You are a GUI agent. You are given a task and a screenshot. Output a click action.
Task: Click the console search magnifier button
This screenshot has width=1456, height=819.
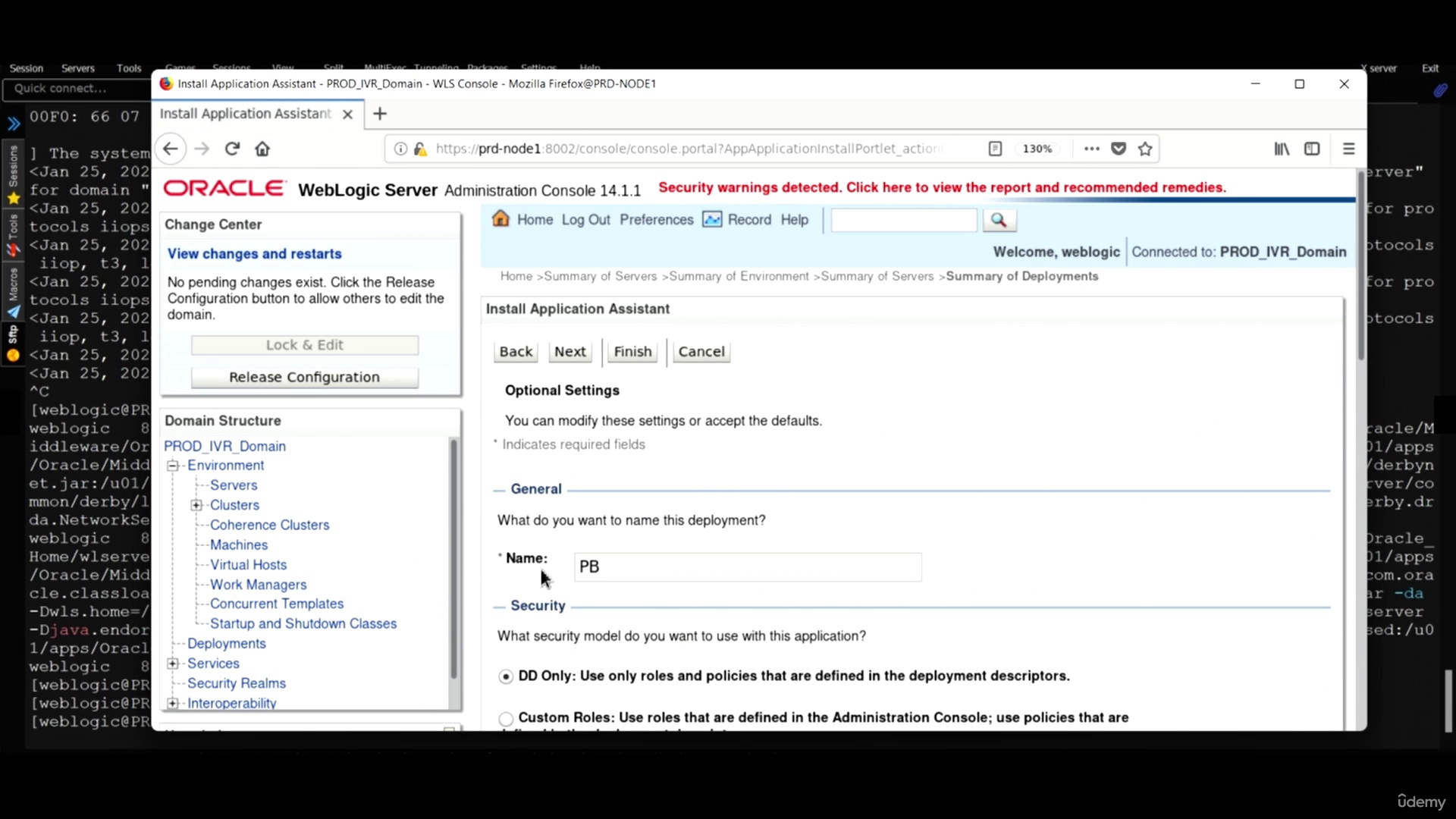tap(999, 220)
